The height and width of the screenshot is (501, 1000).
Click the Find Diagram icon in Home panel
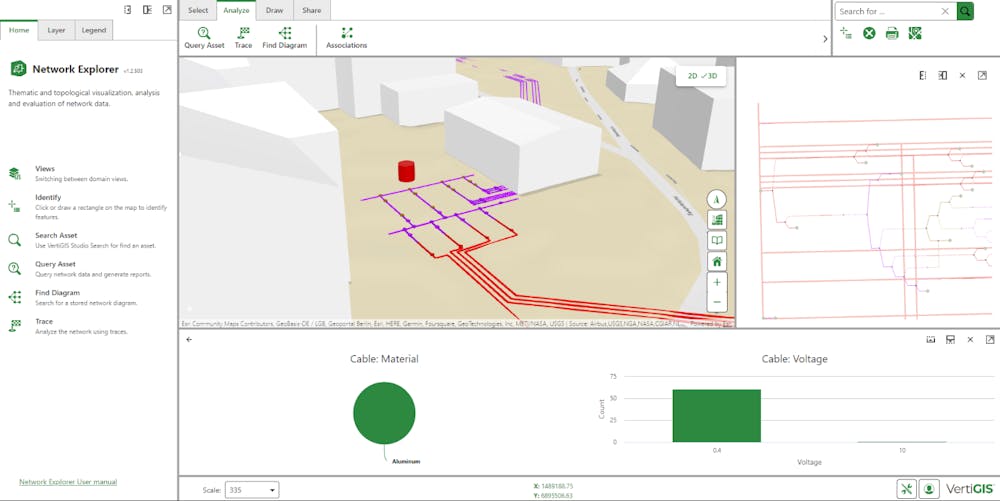15,297
